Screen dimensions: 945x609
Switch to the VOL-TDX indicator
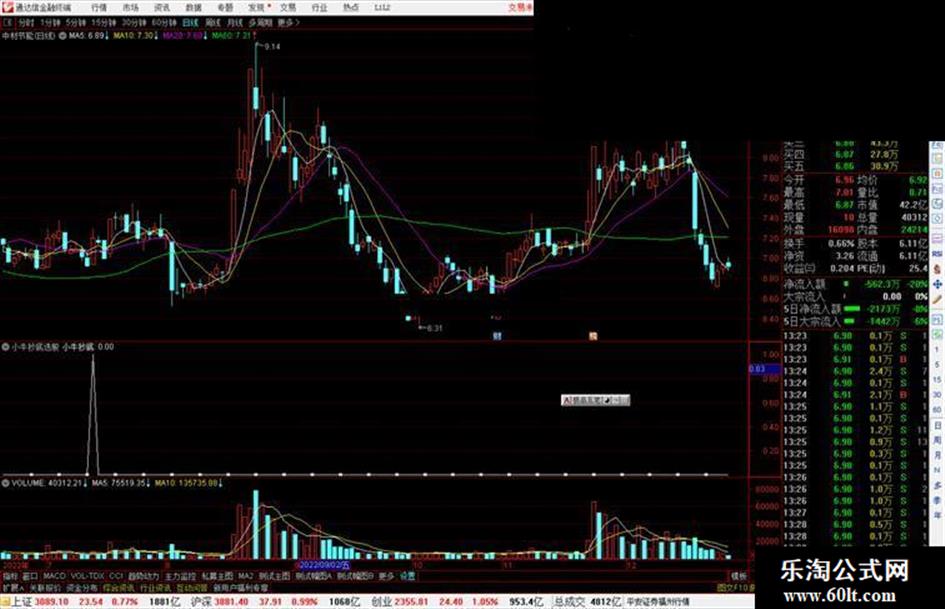point(88,576)
